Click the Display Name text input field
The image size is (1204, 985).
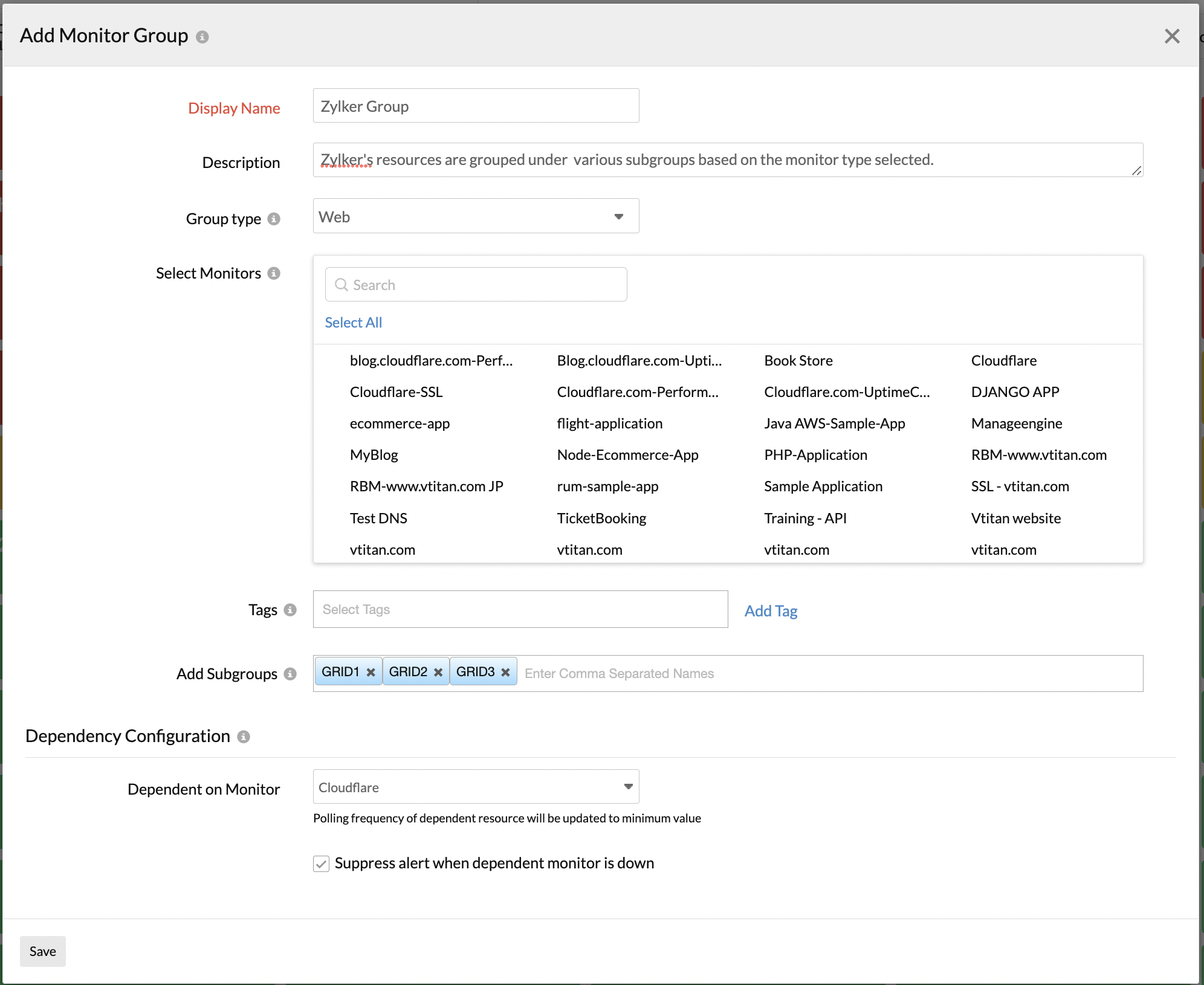pyautogui.click(x=476, y=105)
